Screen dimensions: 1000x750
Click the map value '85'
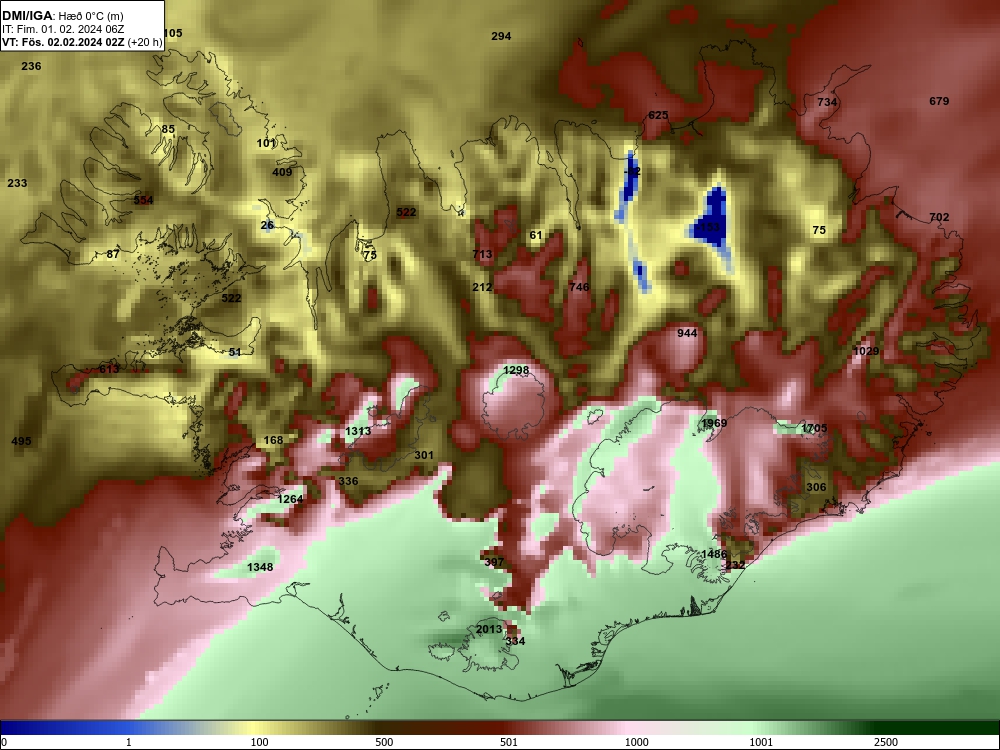tap(168, 129)
